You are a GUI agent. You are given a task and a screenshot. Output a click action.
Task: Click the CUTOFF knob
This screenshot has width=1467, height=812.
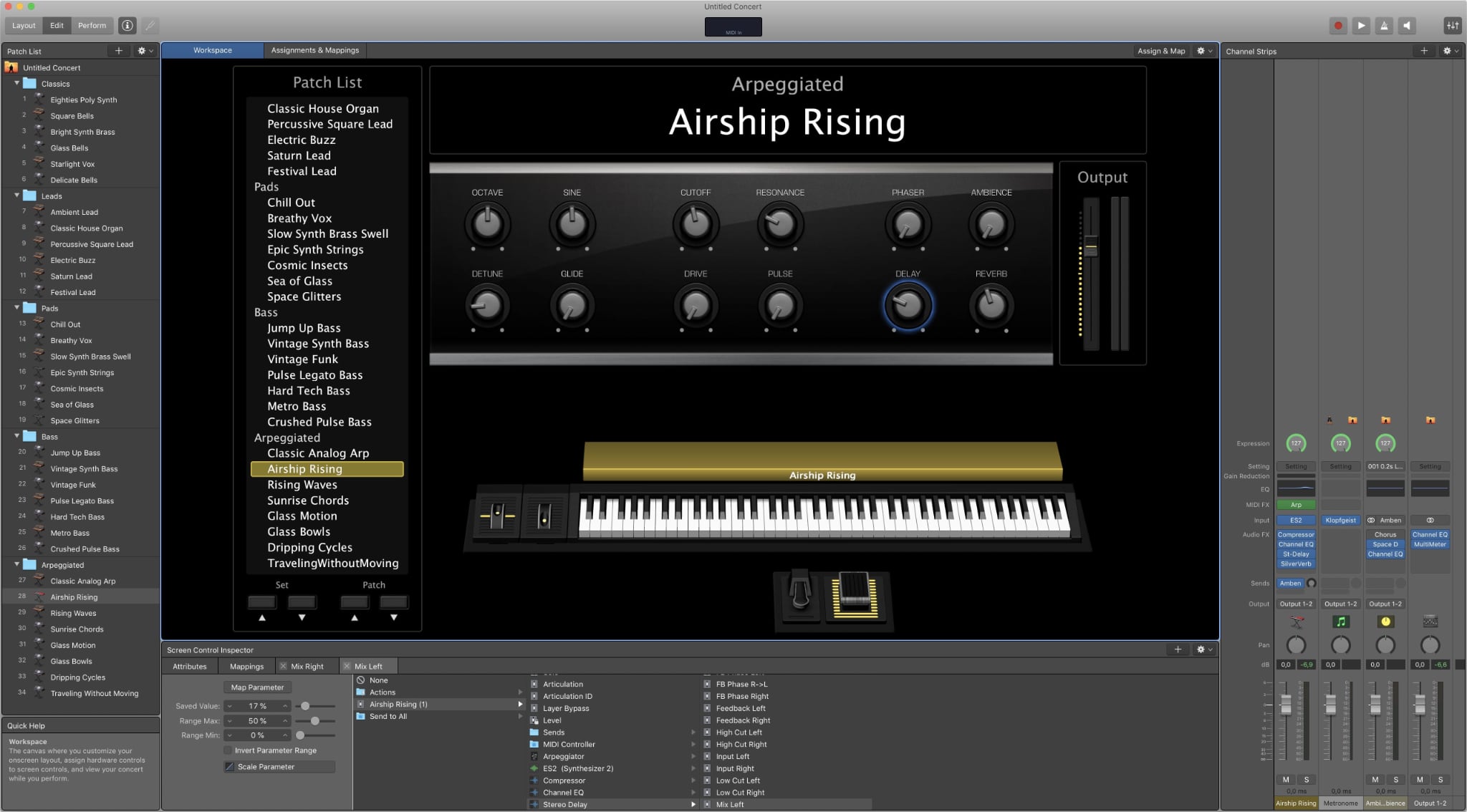pos(696,224)
